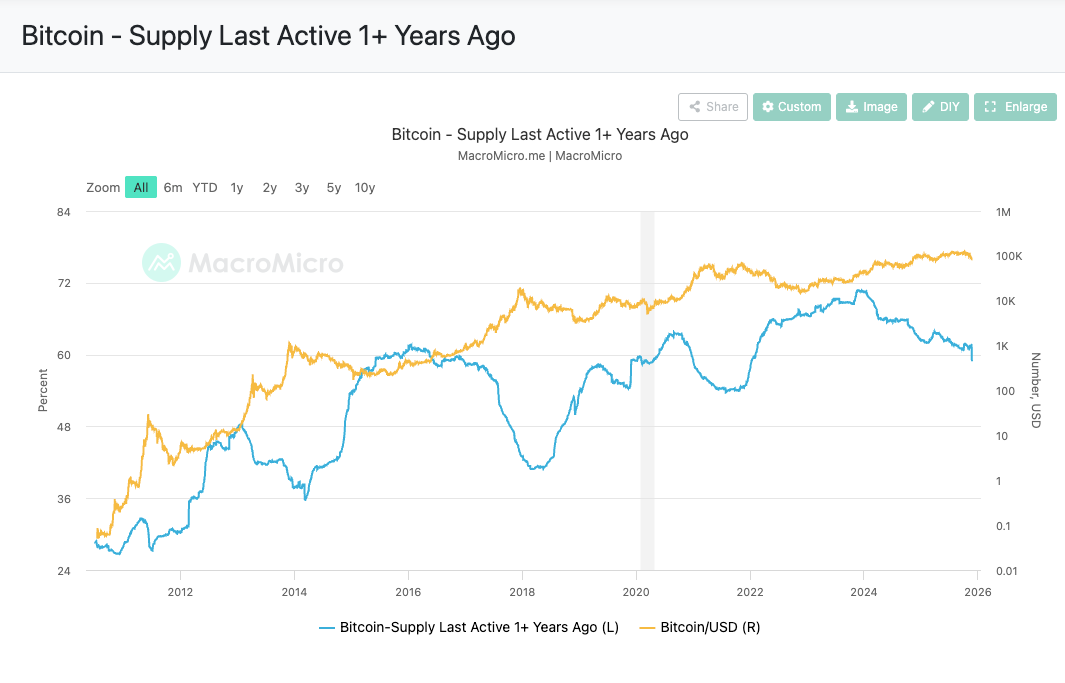Viewport: 1065px width, 683px height.
Task: Click the 5y zoom preset
Action: click(333, 187)
